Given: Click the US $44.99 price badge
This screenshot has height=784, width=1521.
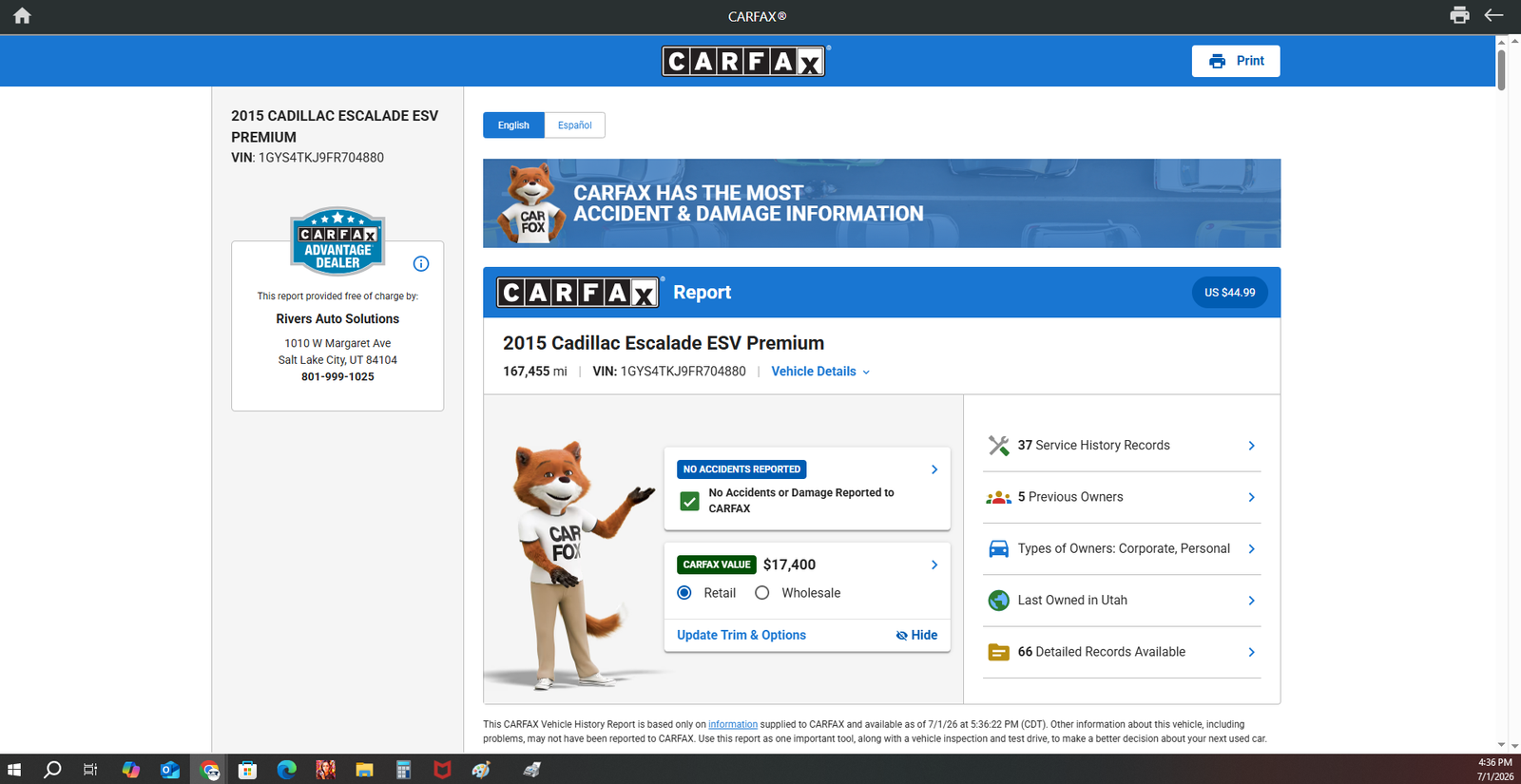Looking at the screenshot, I should tap(1229, 293).
